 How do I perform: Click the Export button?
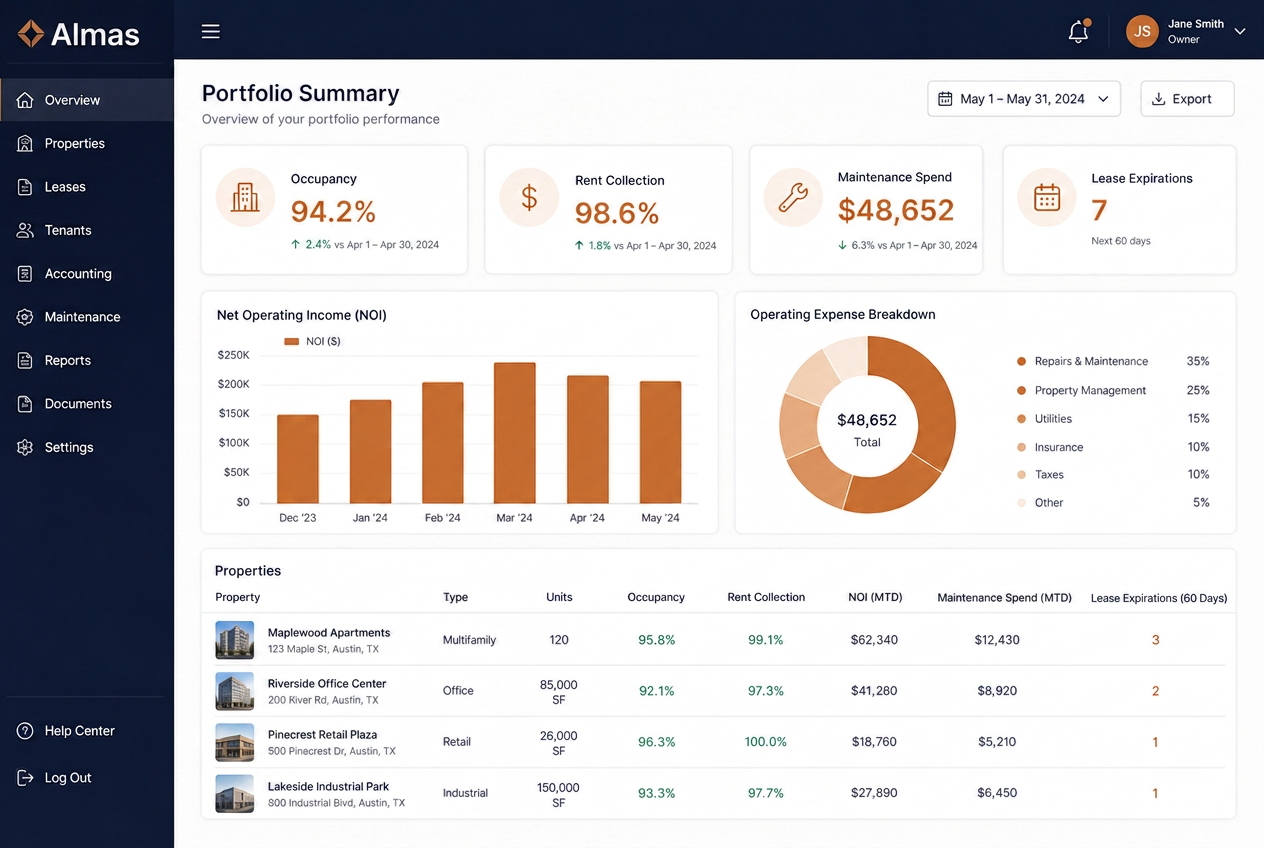pos(1187,99)
